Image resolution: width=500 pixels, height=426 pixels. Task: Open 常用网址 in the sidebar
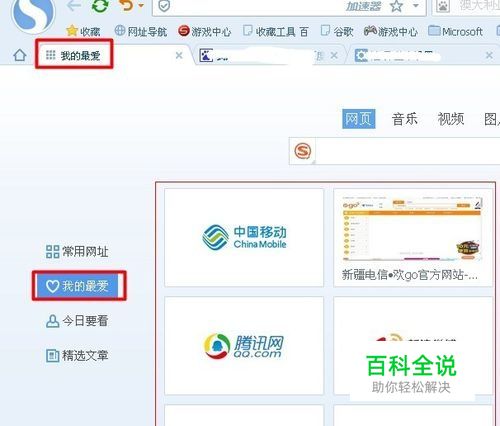point(77,251)
